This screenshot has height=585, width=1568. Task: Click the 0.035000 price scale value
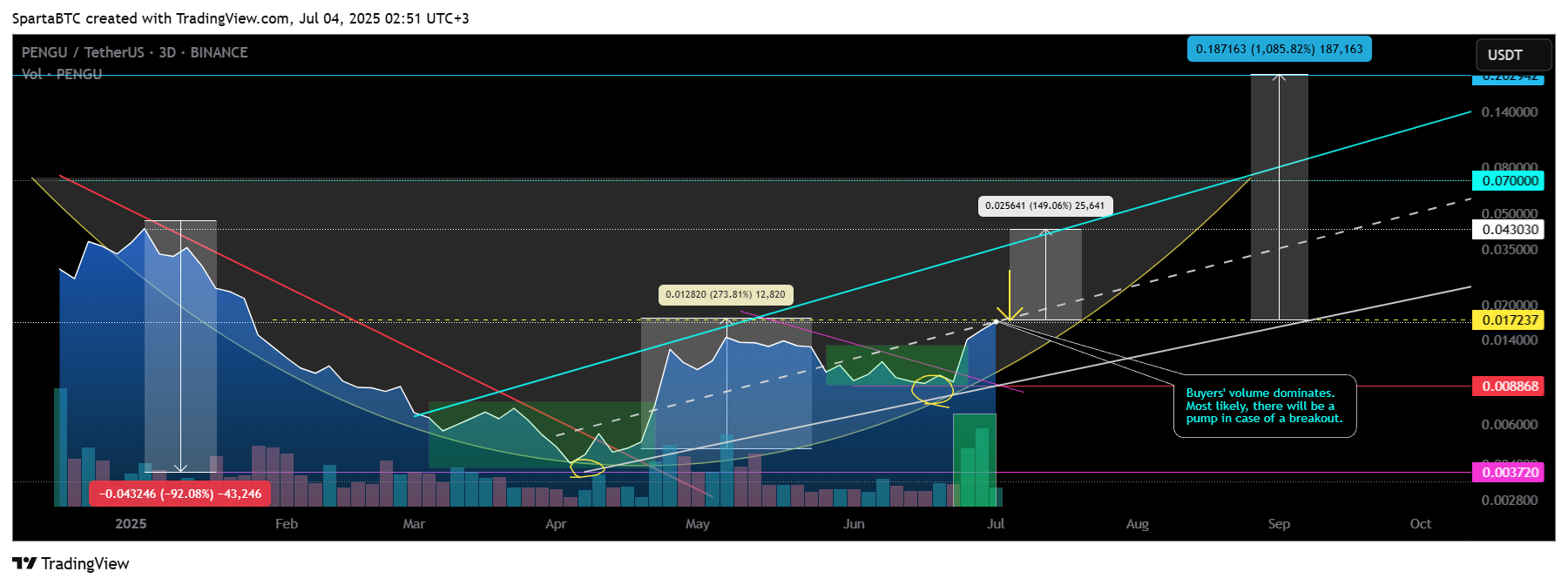tap(1510, 250)
